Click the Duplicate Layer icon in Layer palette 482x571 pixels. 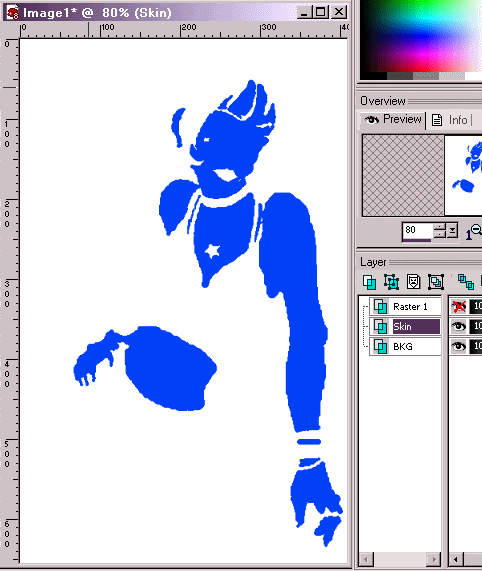click(x=466, y=282)
